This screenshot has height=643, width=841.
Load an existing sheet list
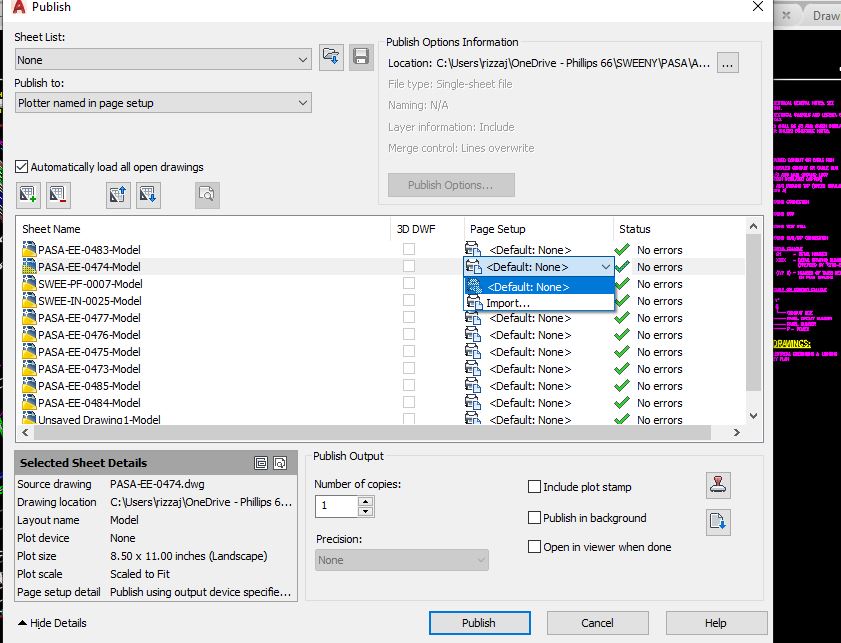(x=331, y=57)
